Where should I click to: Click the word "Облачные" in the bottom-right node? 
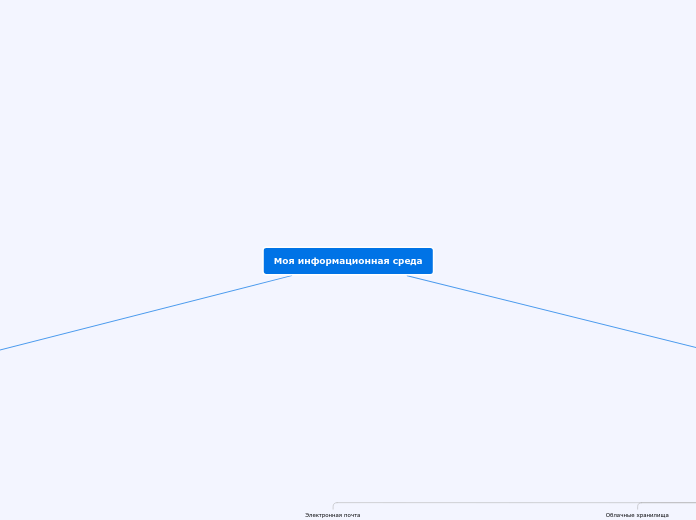point(619,515)
